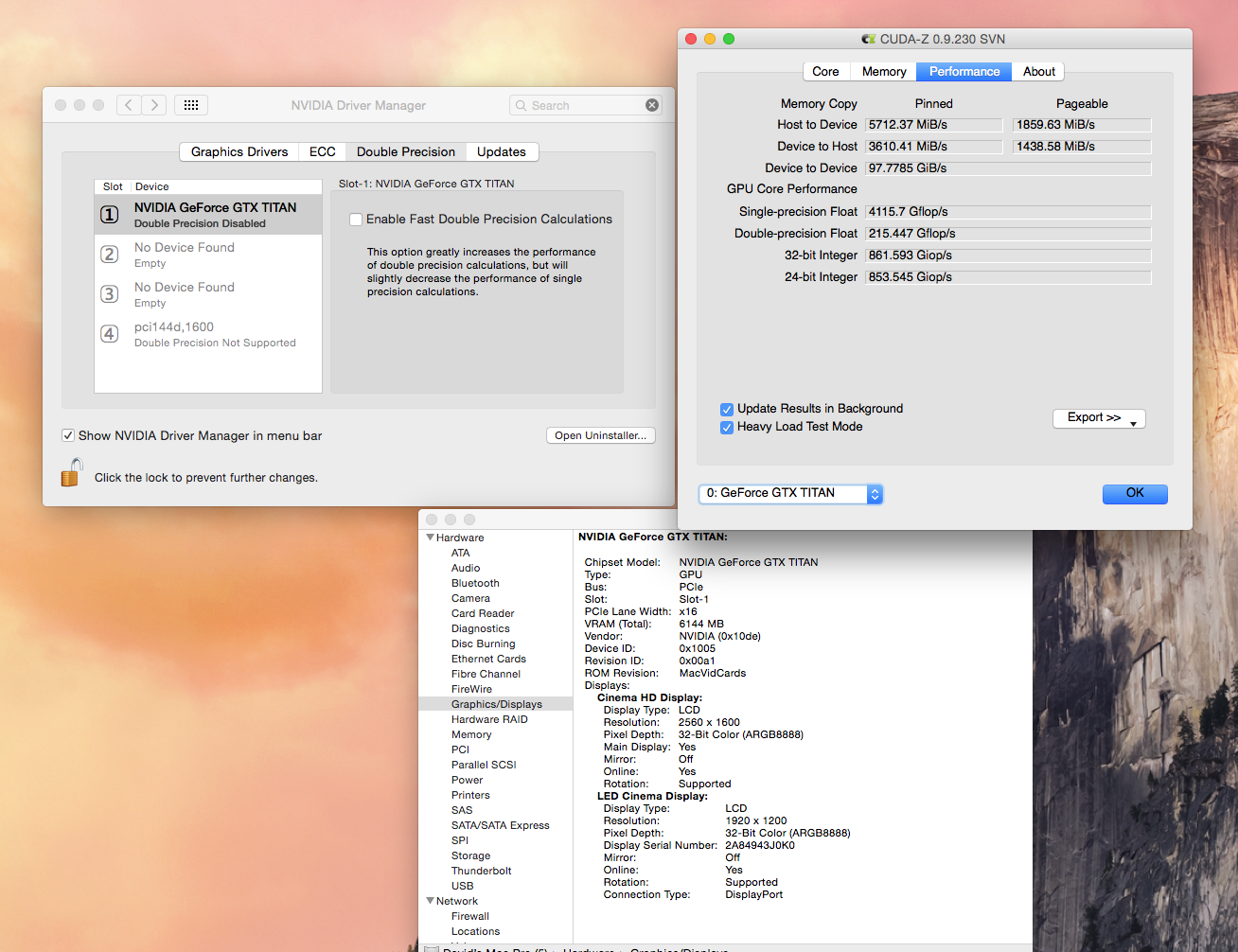Open the GeForce GTX TITAN device dropdown
Image resolution: width=1238 pixels, height=952 pixels.
point(790,494)
